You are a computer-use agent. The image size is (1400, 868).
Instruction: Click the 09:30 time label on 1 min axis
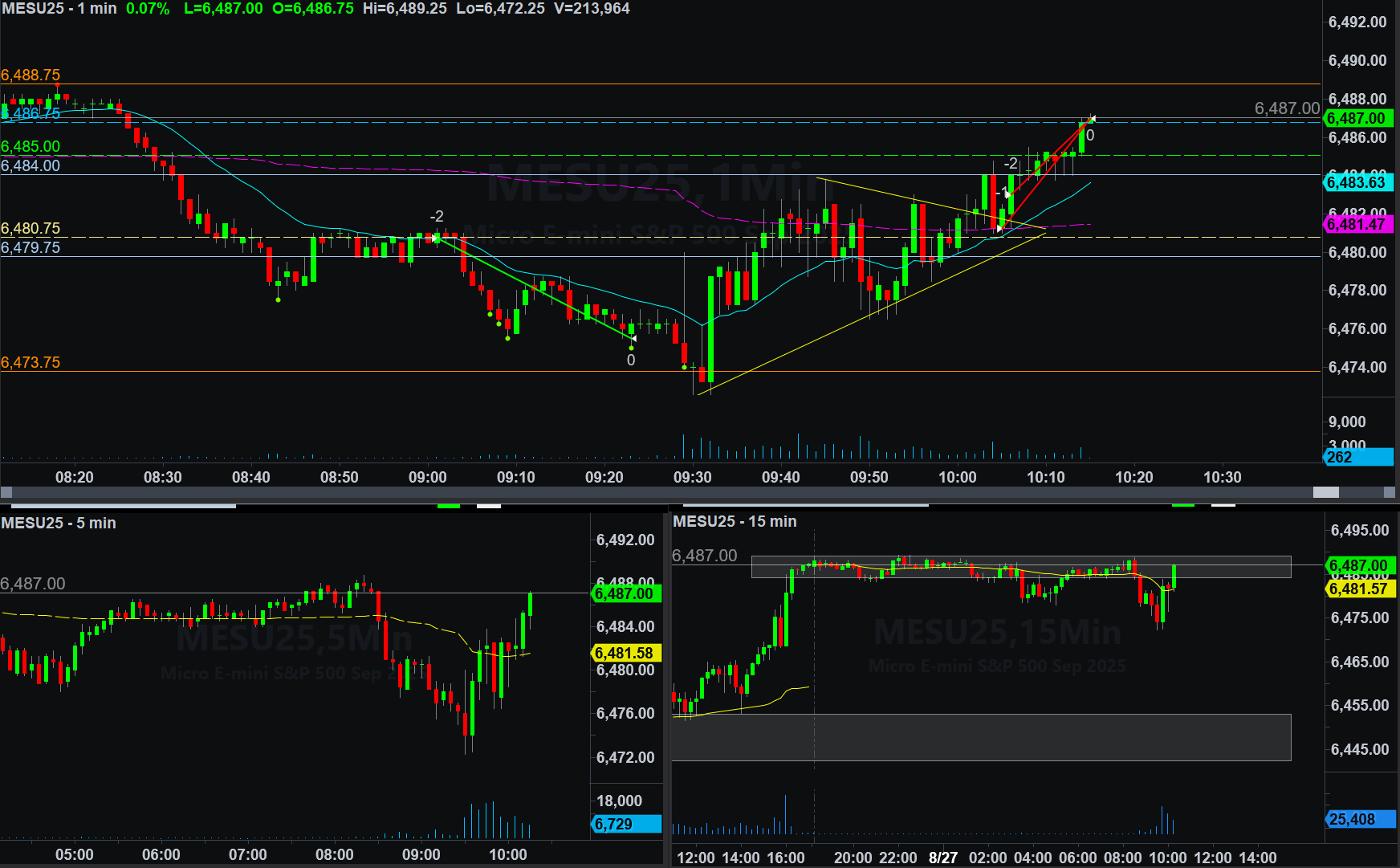coord(692,477)
